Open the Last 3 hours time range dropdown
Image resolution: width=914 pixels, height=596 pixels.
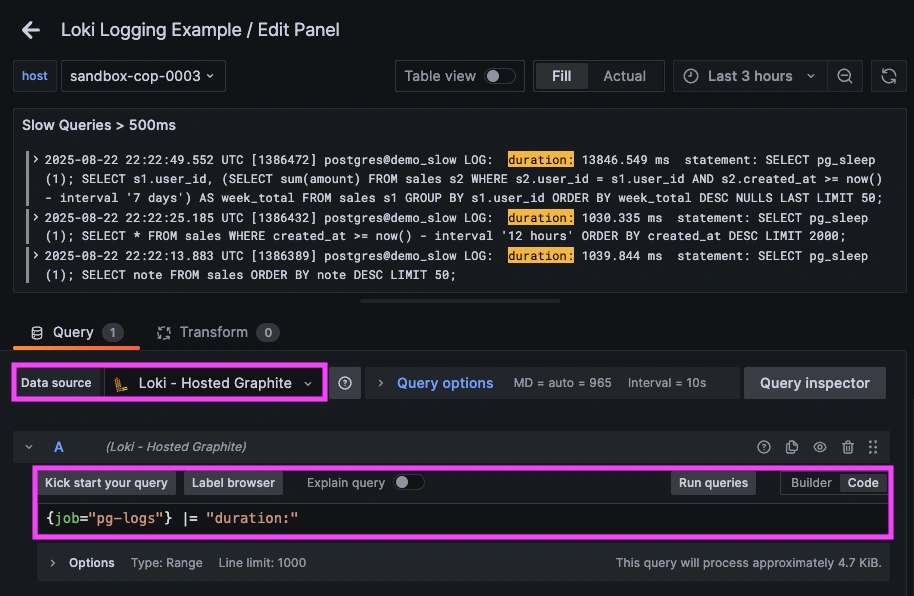point(750,76)
